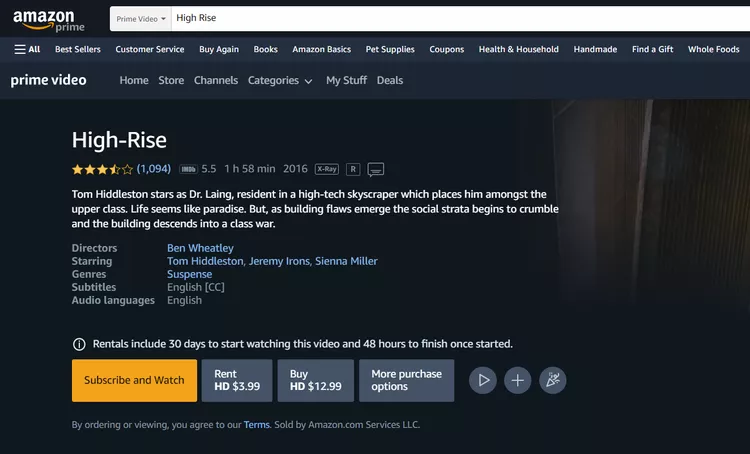Open the Store tab

(171, 80)
